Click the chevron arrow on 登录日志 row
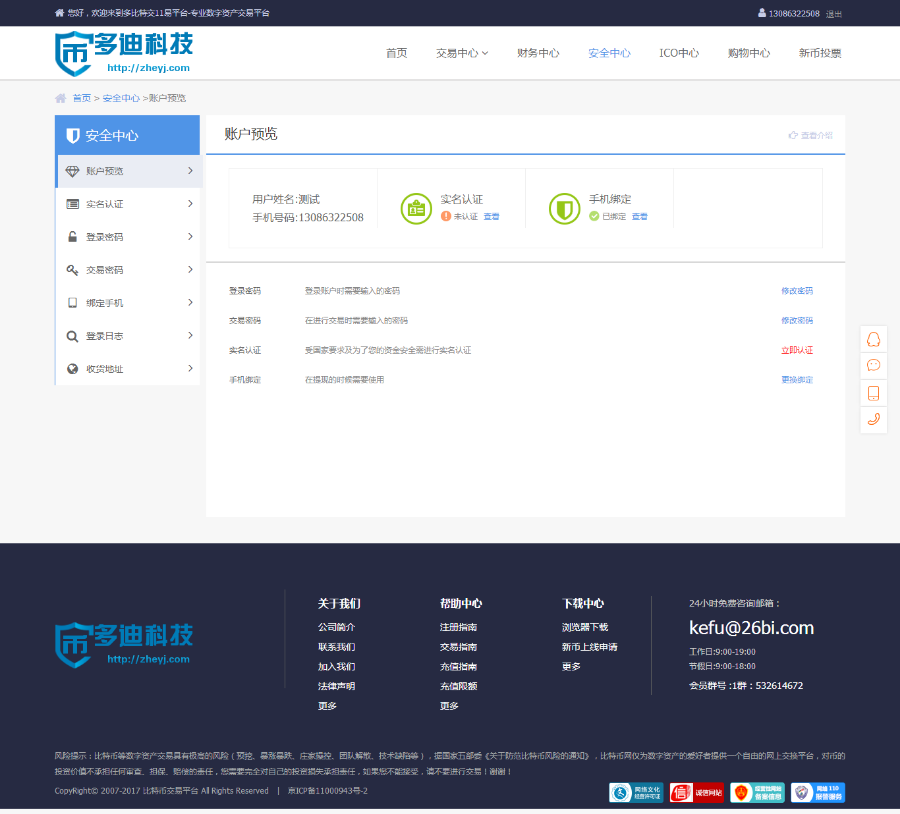The image size is (900, 814). [x=190, y=335]
